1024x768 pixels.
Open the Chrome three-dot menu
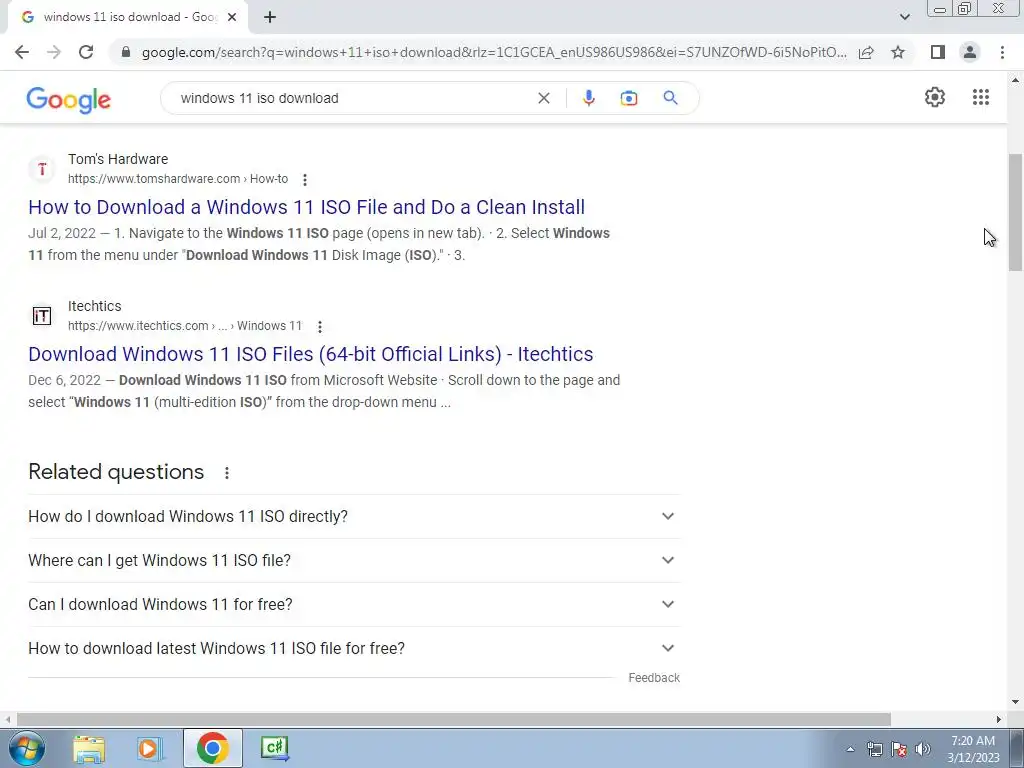pos(1002,52)
